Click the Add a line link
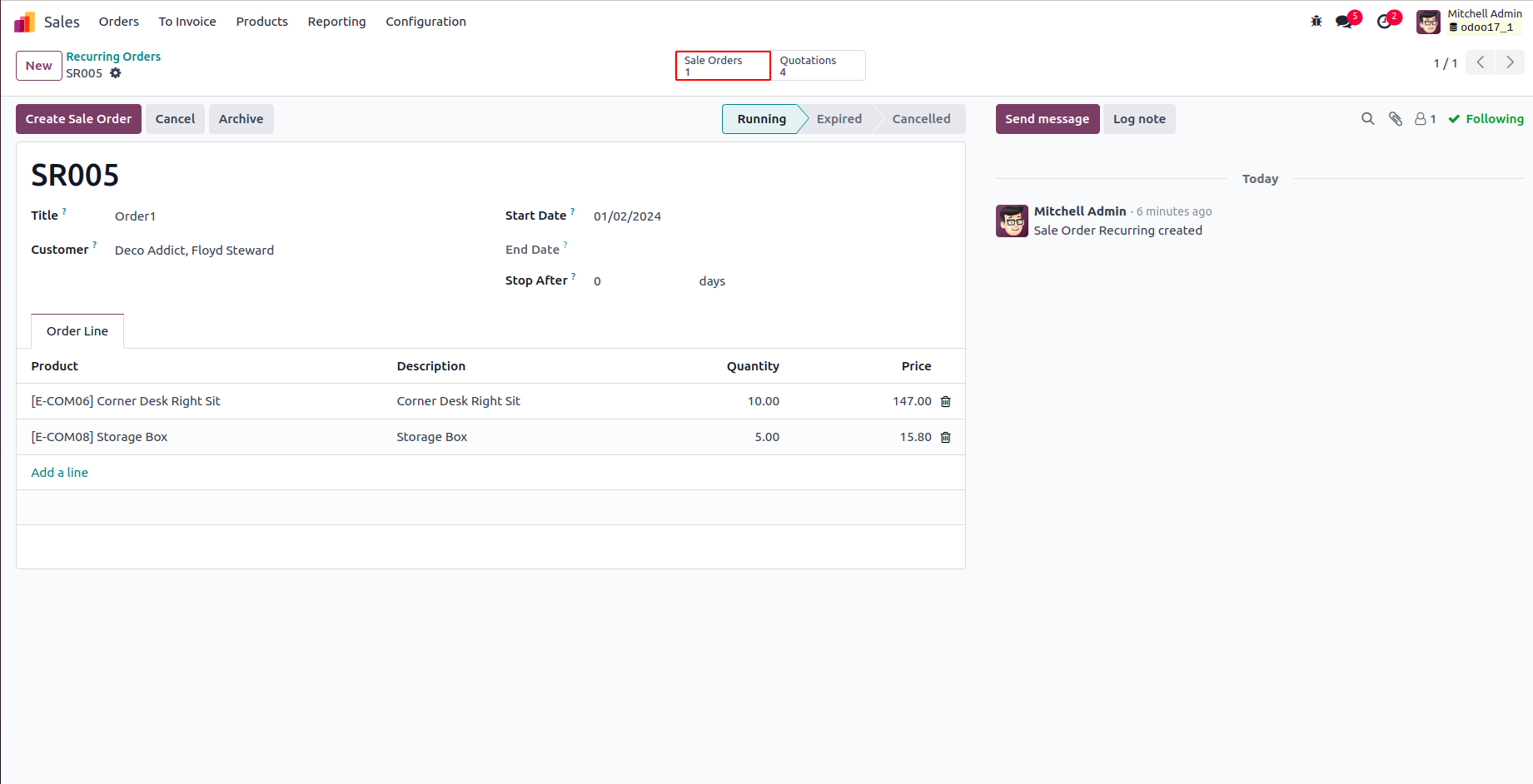The width and height of the screenshot is (1533, 784). point(60,473)
